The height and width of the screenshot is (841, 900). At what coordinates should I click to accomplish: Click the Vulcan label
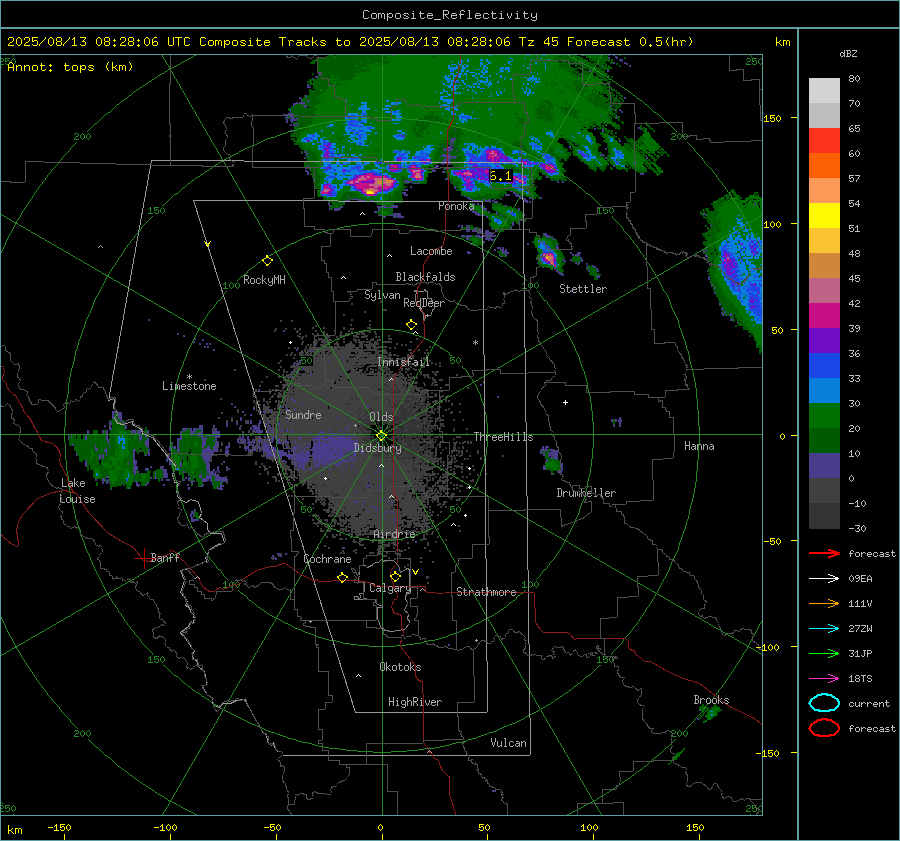tap(508, 743)
